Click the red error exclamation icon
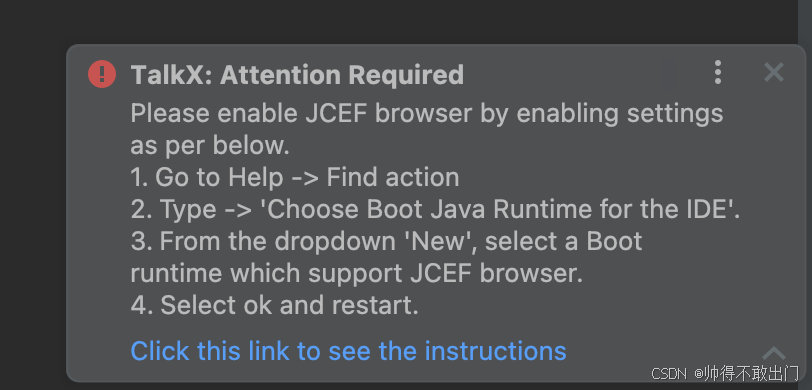Viewport: 812px width, 390px height. [102, 74]
